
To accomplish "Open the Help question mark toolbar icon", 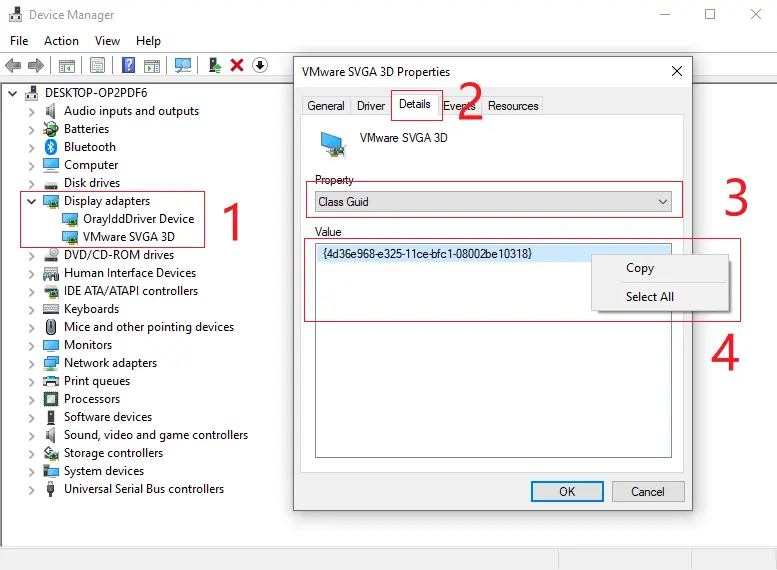I will [128, 65].
